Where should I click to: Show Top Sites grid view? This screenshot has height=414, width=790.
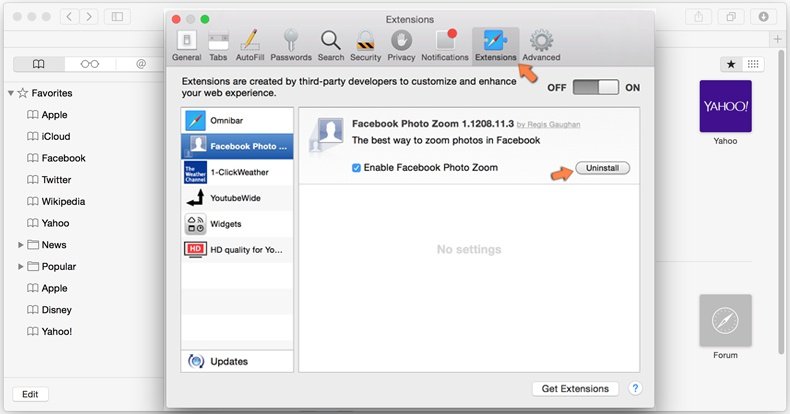(x=753, y=64)
